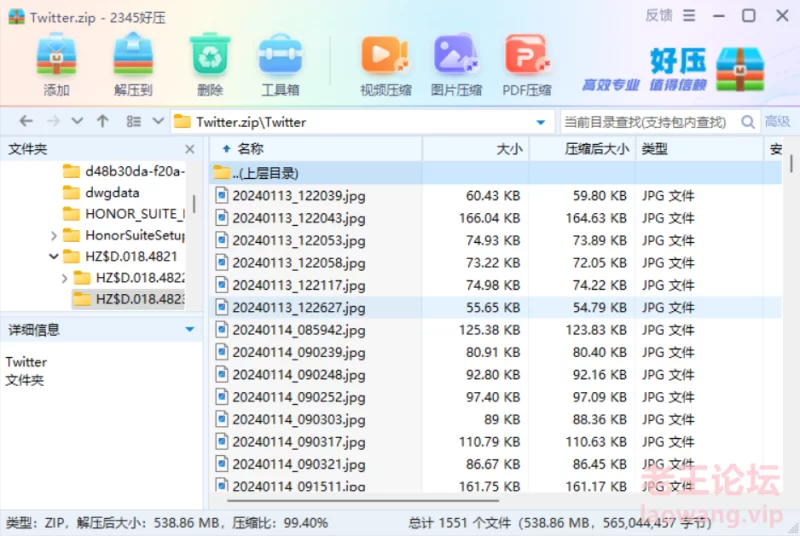The image size is (800, 536).
Task: Click the search magnifier icon
Action: click(x=747, y=122)
